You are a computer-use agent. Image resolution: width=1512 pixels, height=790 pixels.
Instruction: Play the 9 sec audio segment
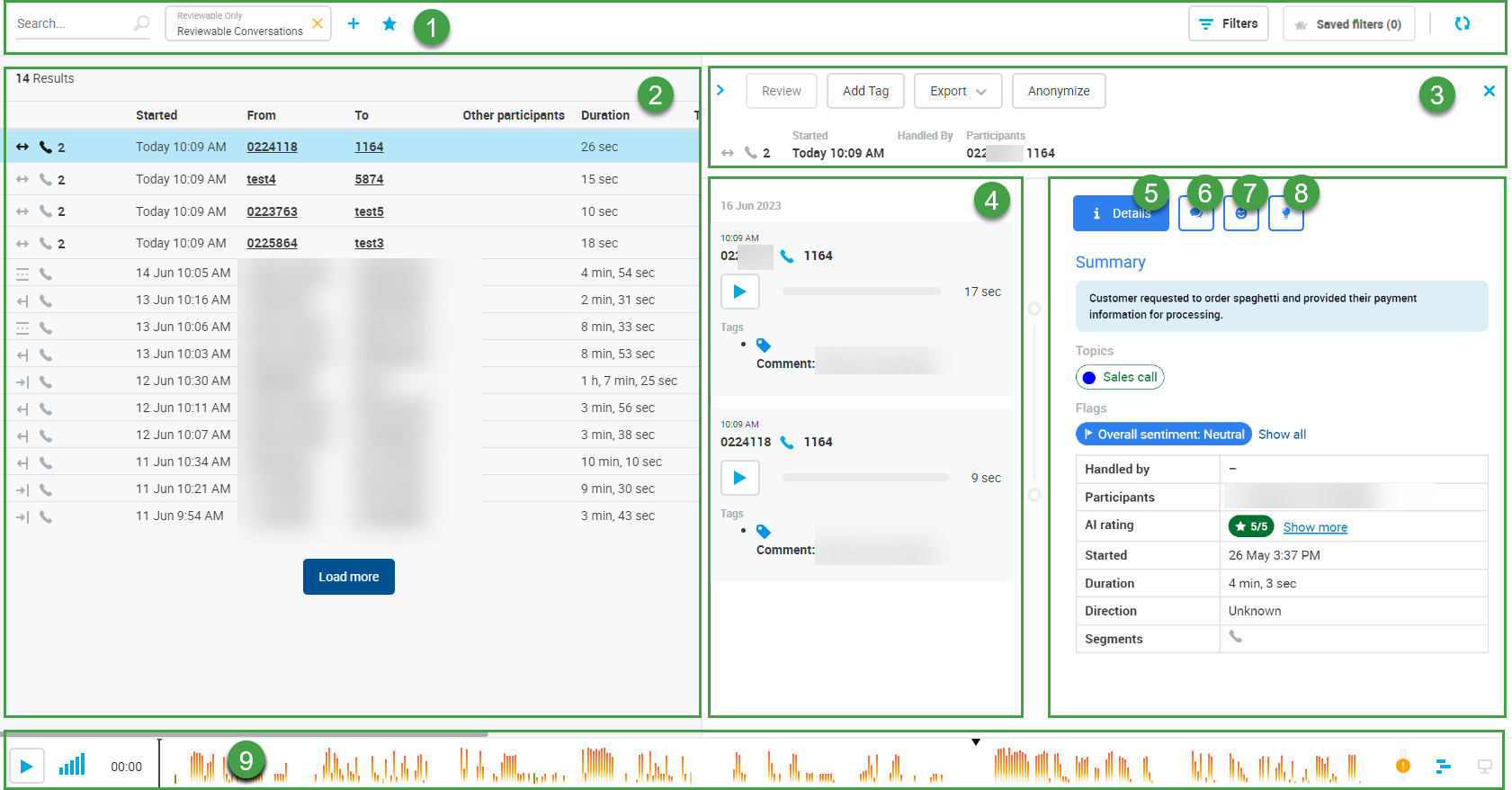[739, 478]
